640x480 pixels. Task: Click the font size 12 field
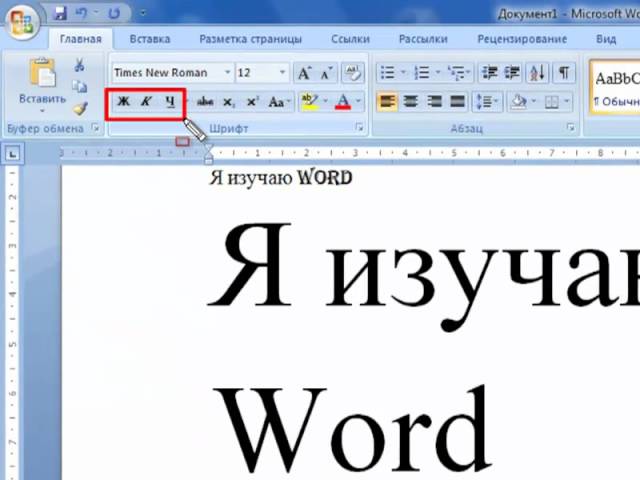[x=256, y=73]
